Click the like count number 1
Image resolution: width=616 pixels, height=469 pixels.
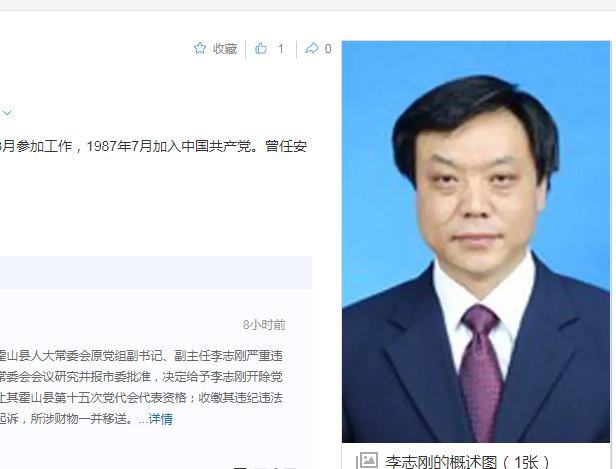tap(280, 49)
